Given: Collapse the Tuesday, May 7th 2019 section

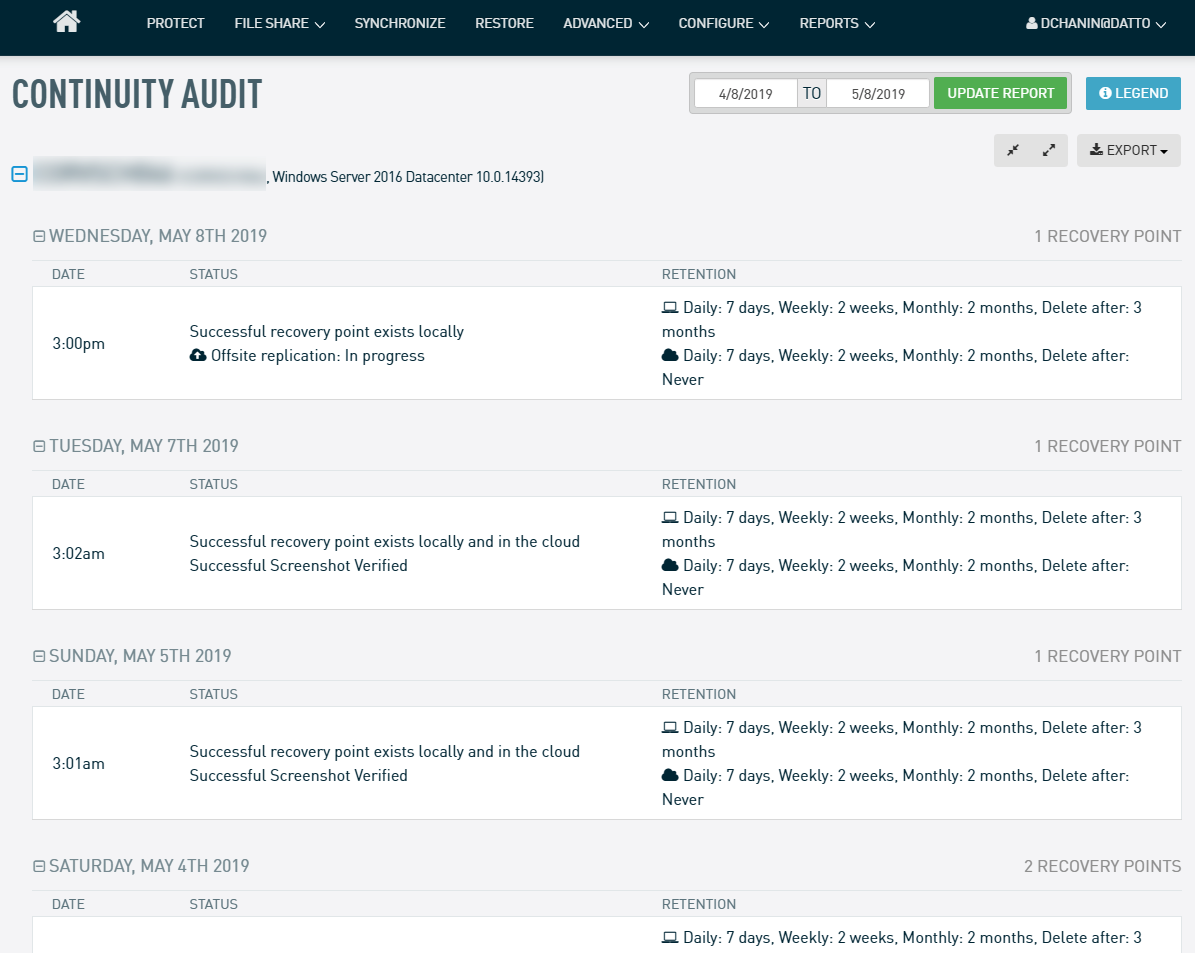Looking at the screenshot, I should (x=38, y=446).
